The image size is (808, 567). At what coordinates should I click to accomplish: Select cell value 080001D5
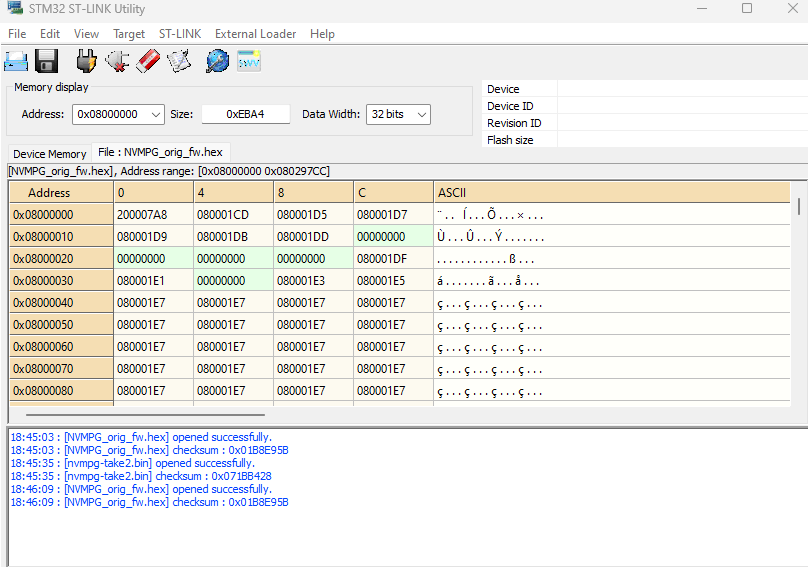[x=313, y=215]
